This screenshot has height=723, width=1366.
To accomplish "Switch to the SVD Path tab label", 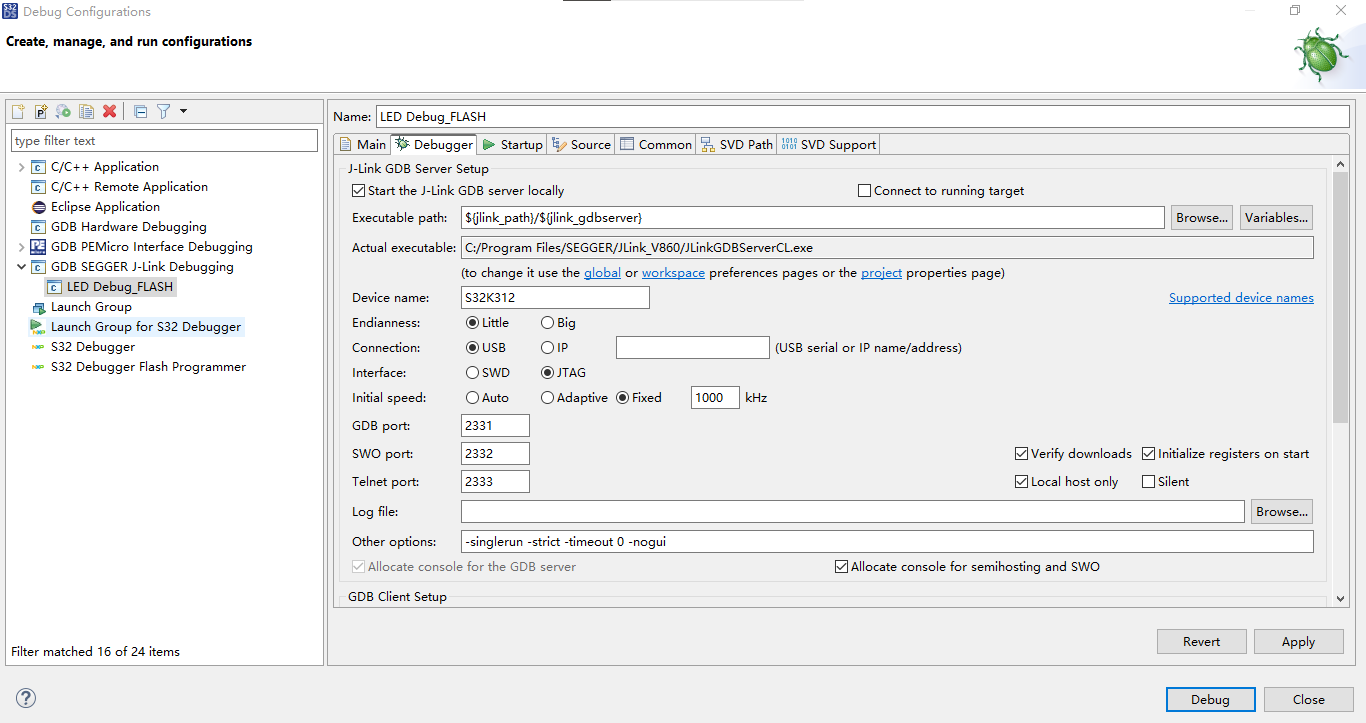I will tap(746, 145).
